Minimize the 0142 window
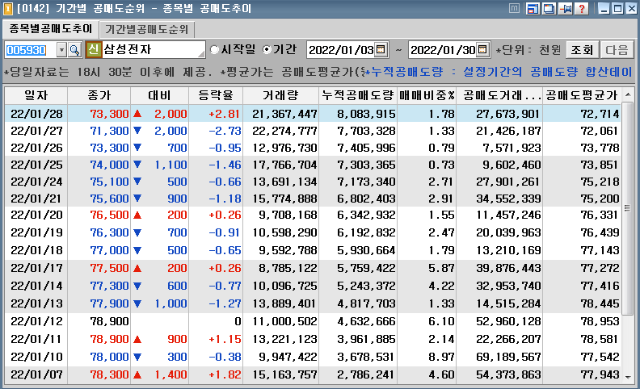The image size is (640, 389). [x=603, y=8]
